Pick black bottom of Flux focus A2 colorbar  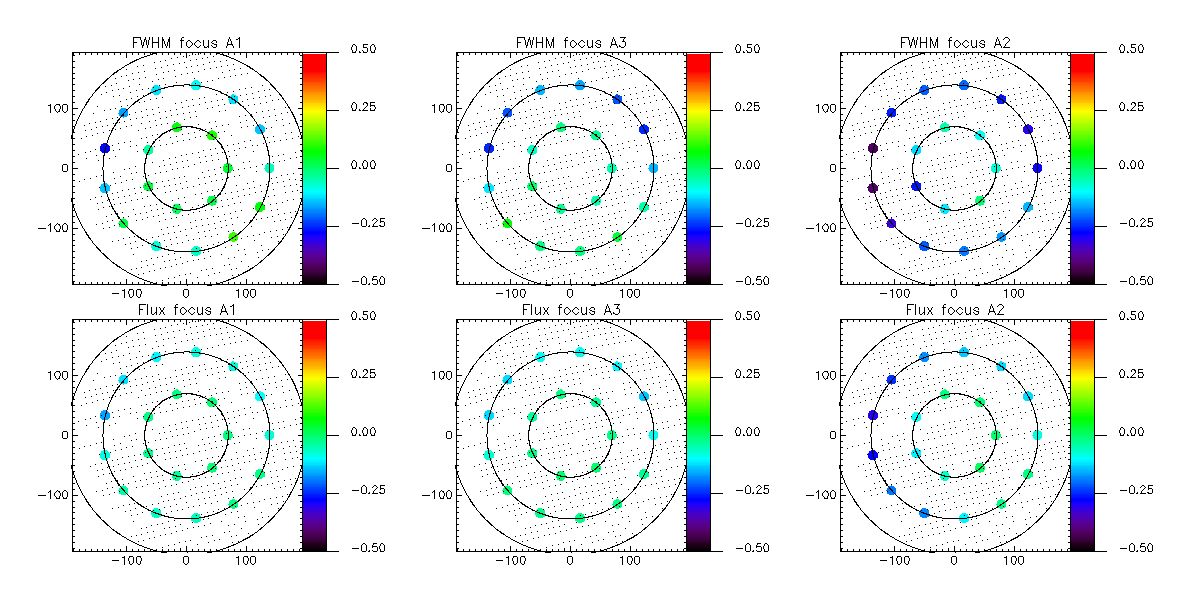point(1083,545)
